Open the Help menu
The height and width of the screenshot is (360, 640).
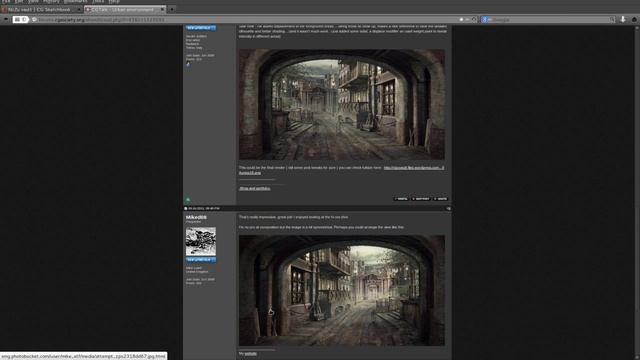[x=114, y=2]
